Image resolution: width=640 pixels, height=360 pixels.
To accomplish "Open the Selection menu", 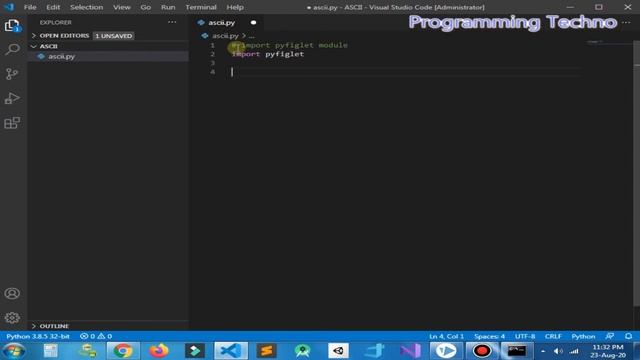I will point(86,7).
